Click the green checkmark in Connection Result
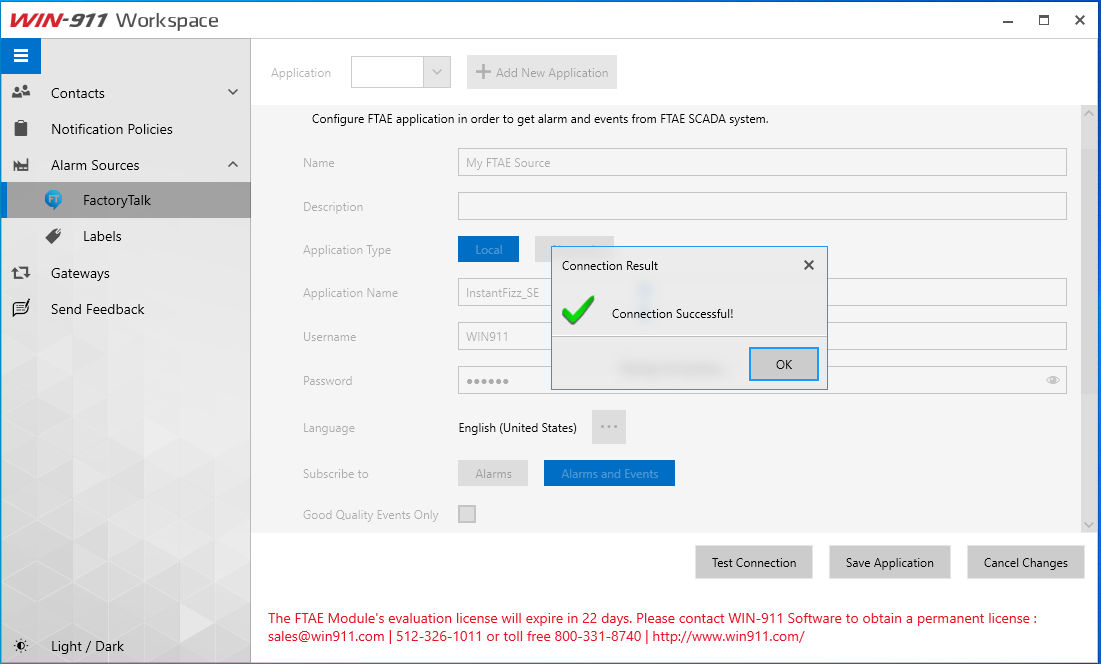The width and height of the screenshot is (1101, 664). 578,310
